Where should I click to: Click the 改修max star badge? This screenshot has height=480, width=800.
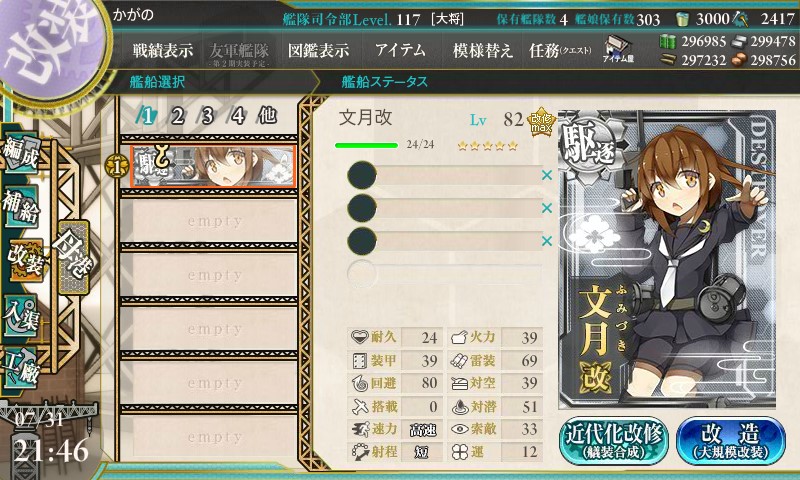pos(541,122)
